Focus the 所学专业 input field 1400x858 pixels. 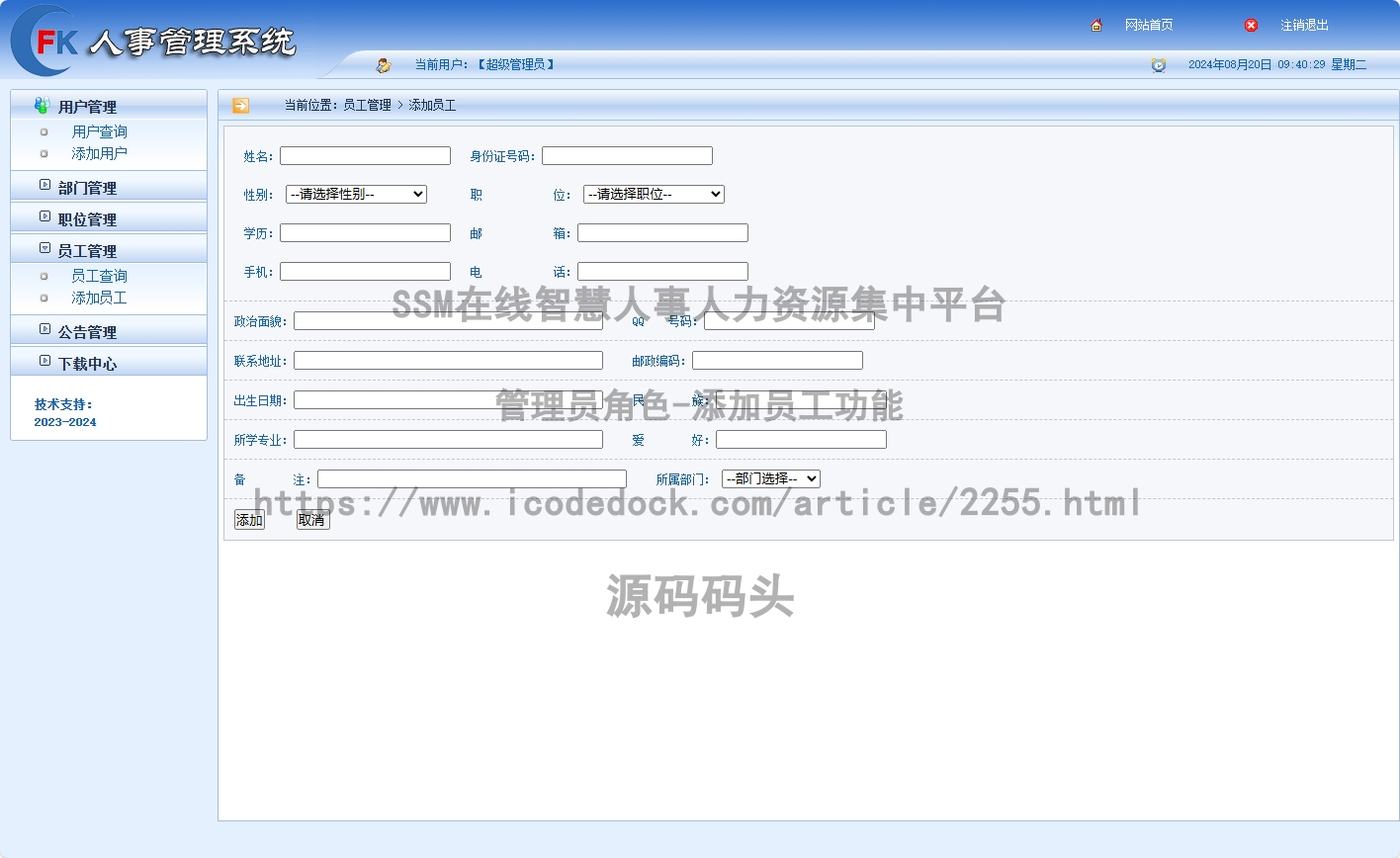click(448, 439)
